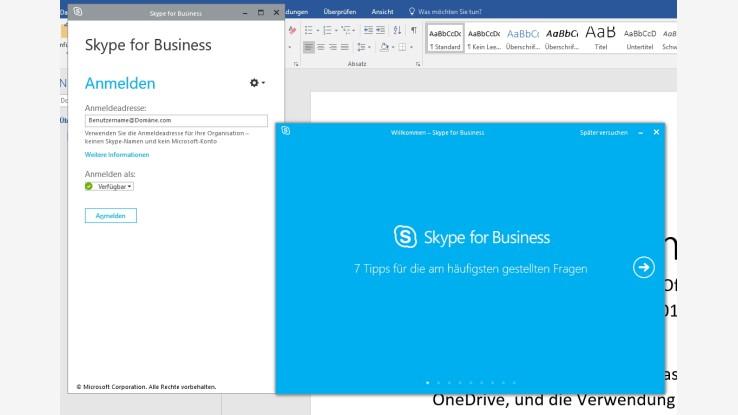The height and width of the screenshot is (415, 738).
Task: Open the Verfügbar status dropdown
Action: tap(114, 186)
